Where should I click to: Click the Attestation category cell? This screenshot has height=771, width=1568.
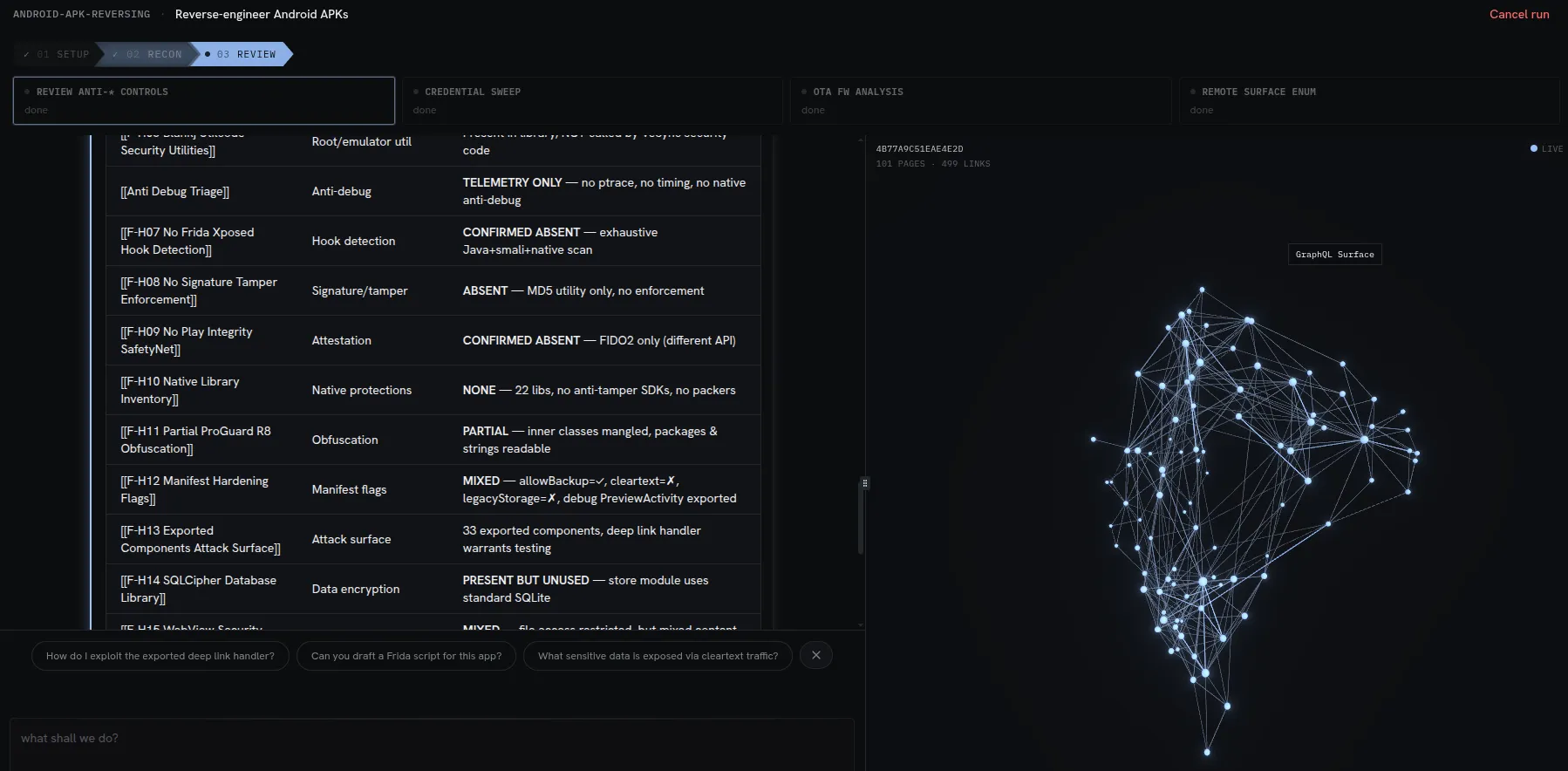click(x=341, y=340)
